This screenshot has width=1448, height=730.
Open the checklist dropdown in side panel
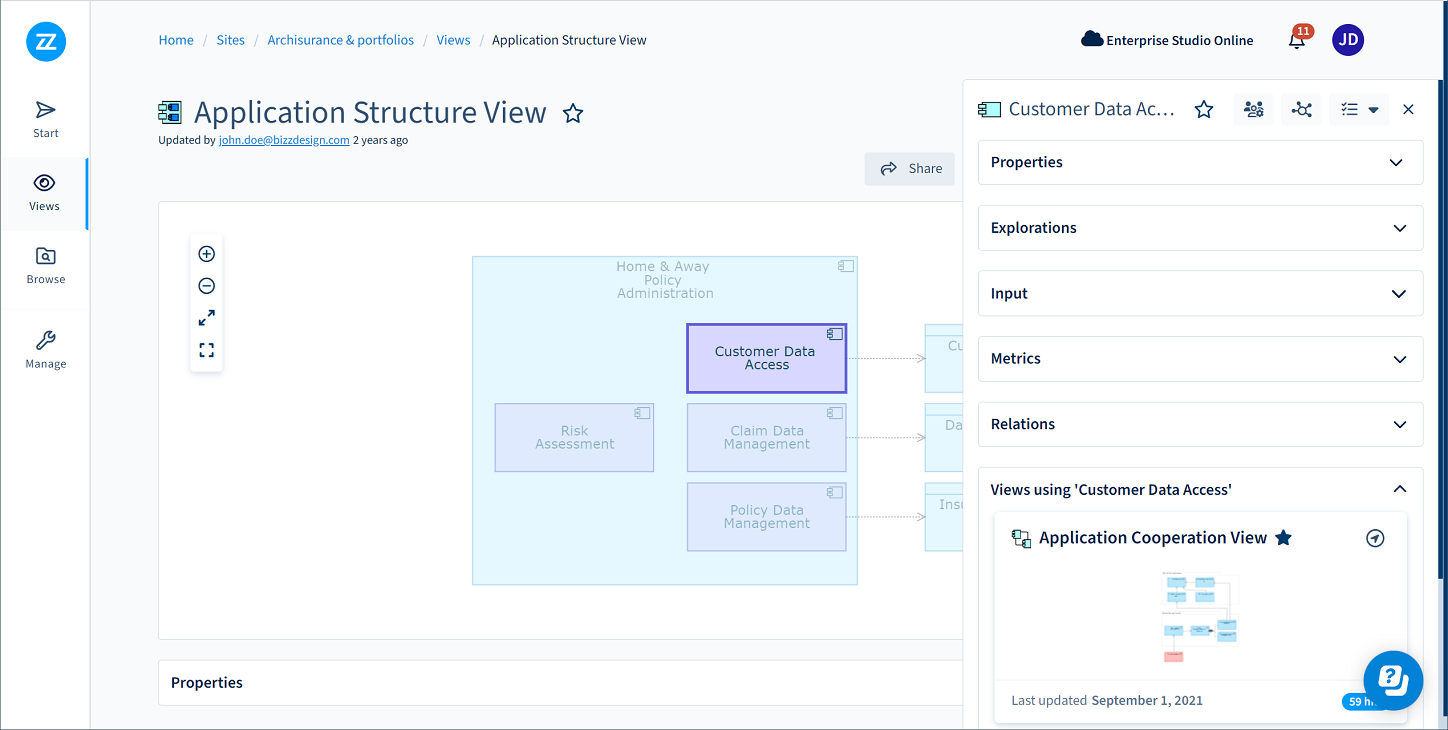[1359, 110]
